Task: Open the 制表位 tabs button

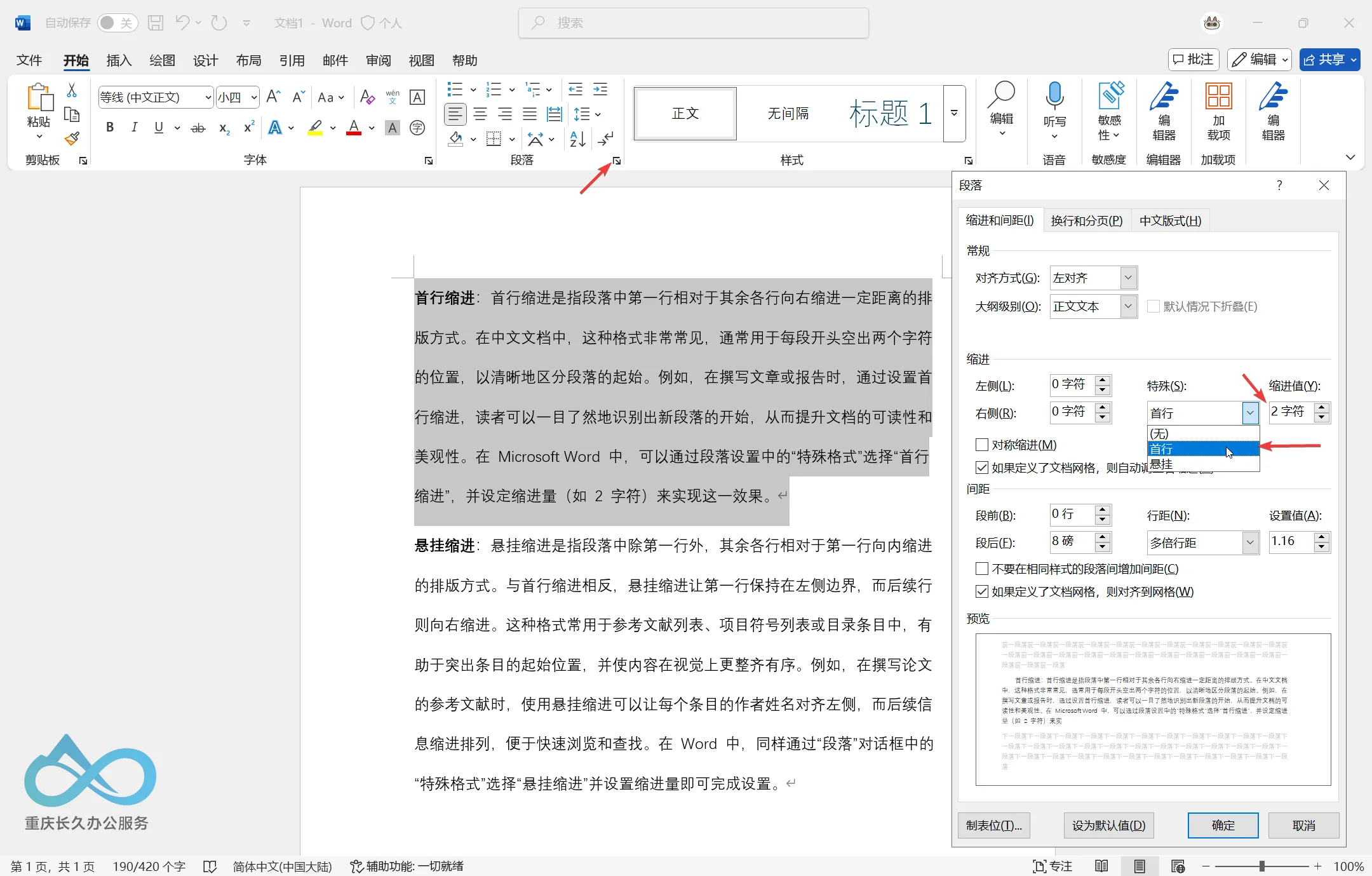Action: click(994, 825)
